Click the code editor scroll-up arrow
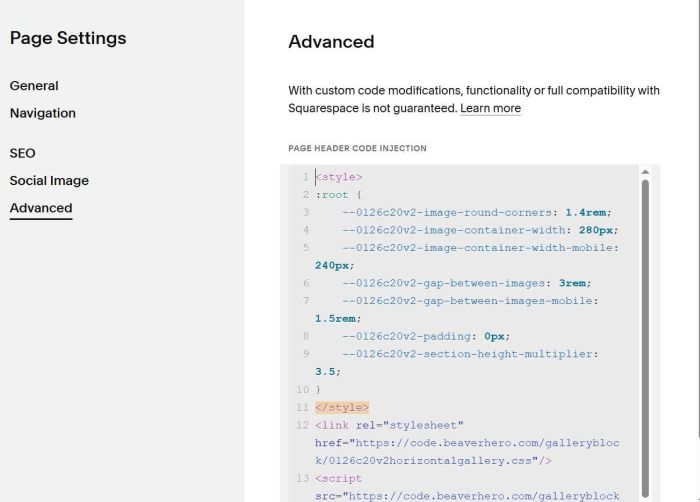Image resolution: width=700 pixels, height=502 pixels. (645, 172)
